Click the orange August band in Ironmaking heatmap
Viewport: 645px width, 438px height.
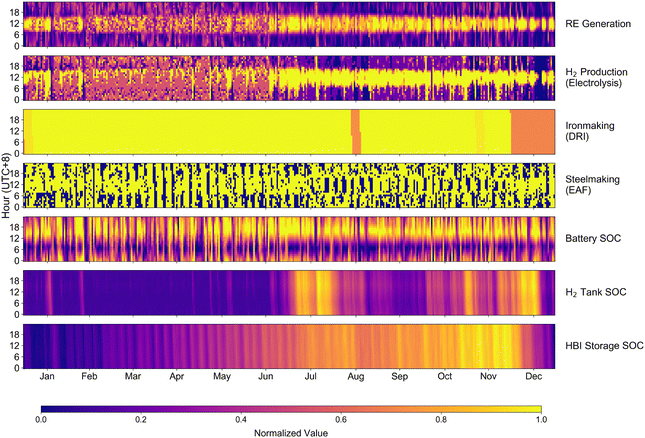[x=356, y=132]
